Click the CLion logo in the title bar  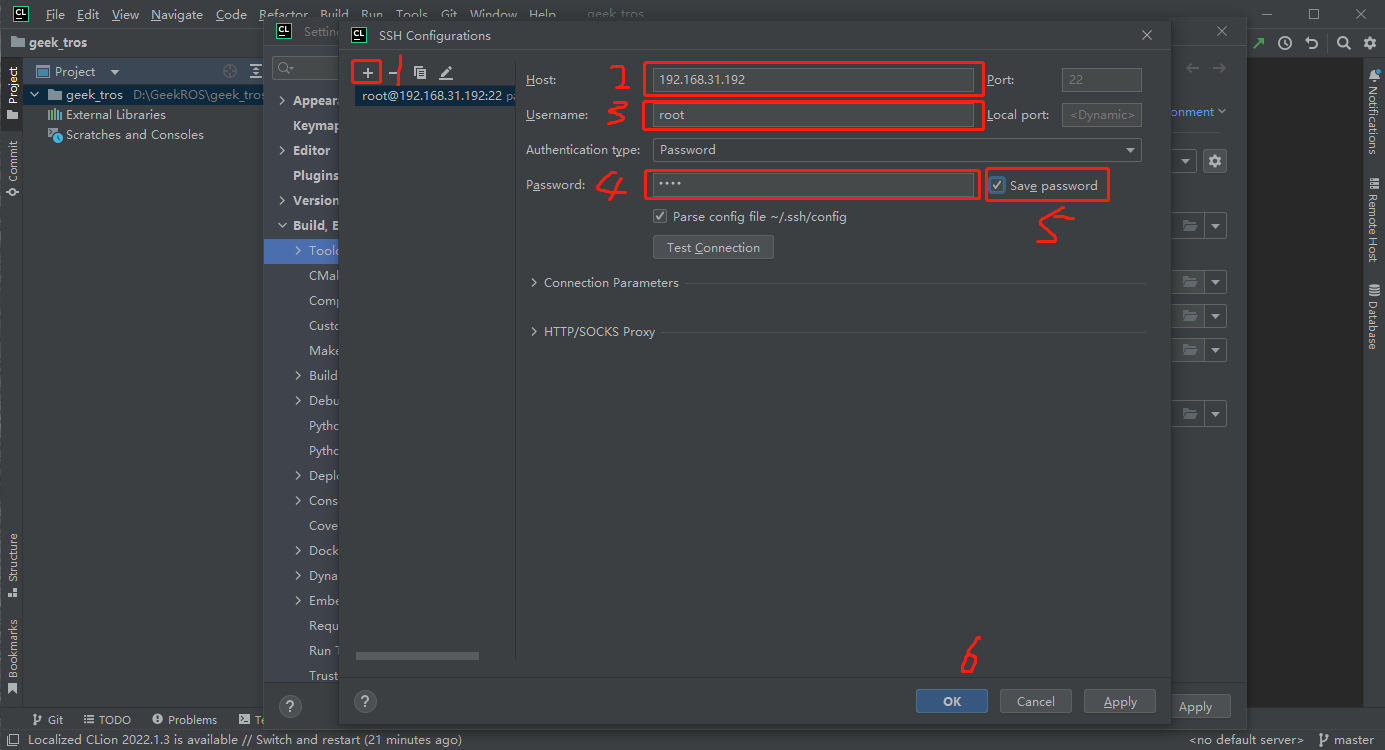pos(20,14)
